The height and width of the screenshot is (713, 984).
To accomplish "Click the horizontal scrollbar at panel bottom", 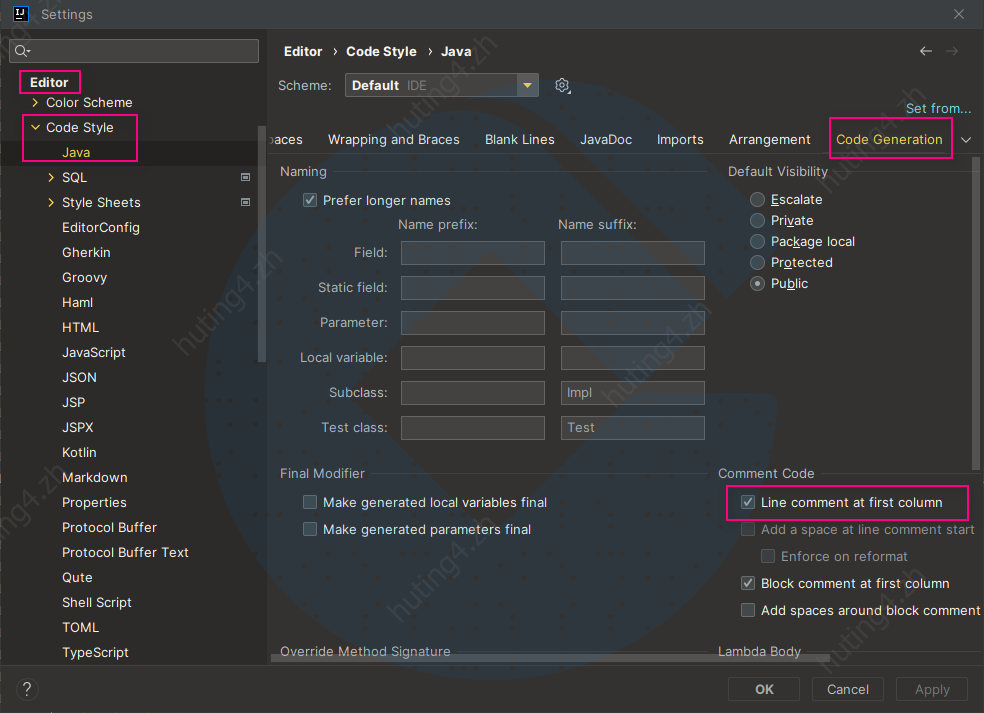I will (550, 658).
